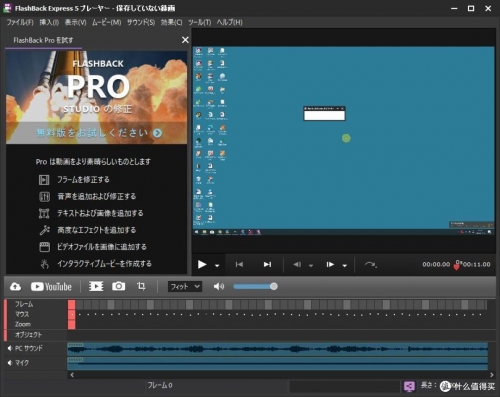Image resolution: width=500 pixels, height=397 pixels.
Task: Click the volume slider handle
Action: 274,286
